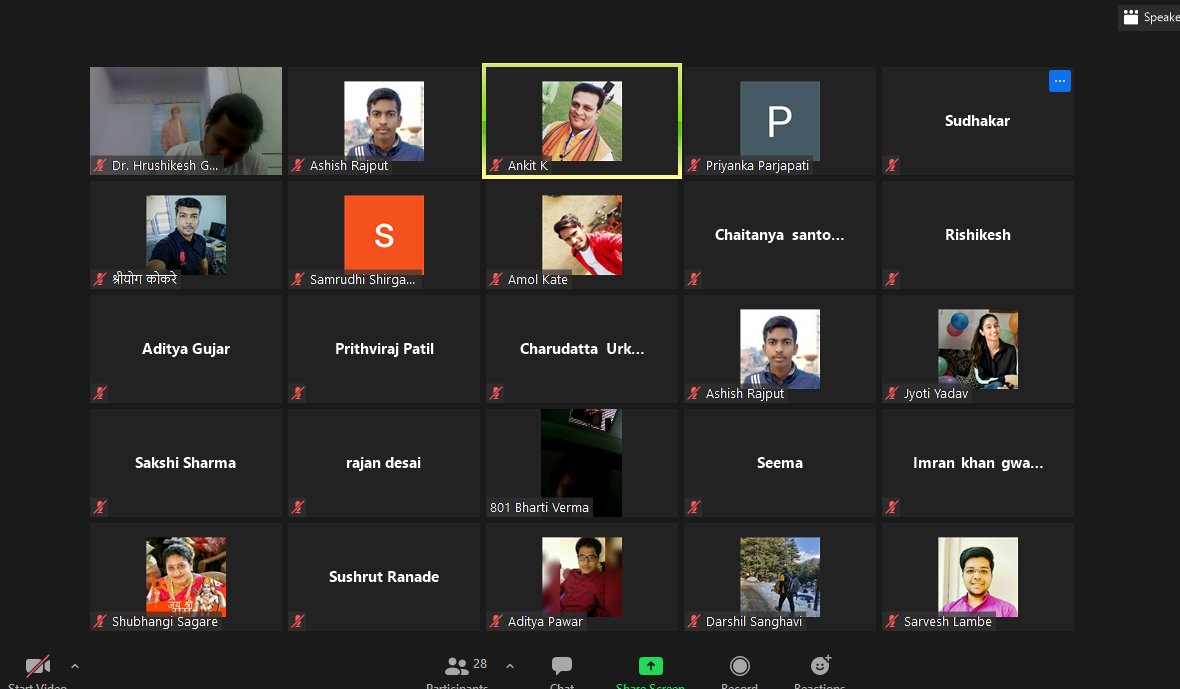Click muted mic icon on Sudhakar tile
This screenshot has height=689, width=1180.
point(892,165)
